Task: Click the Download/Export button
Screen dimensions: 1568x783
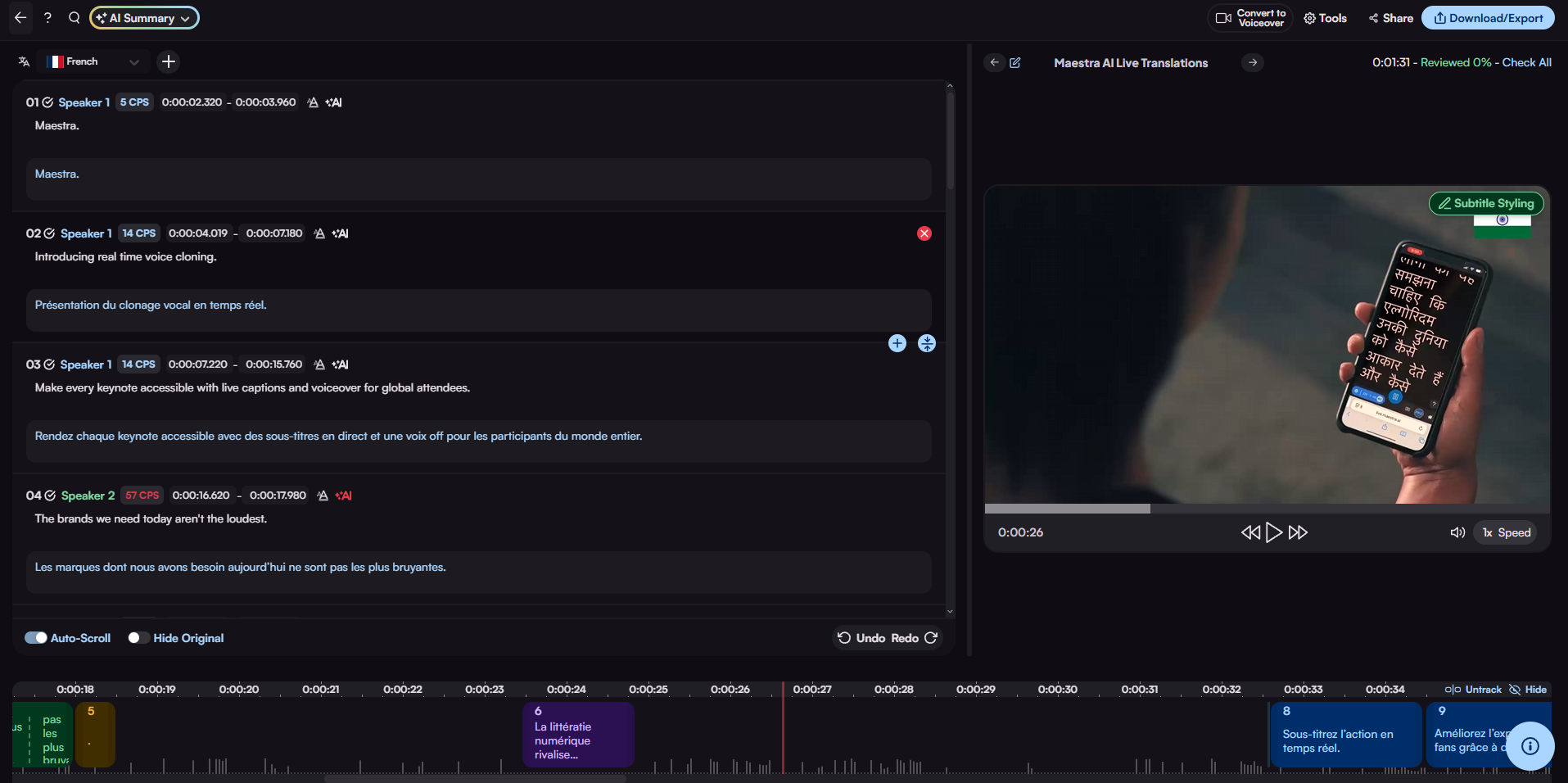Action: [1488, 18]
